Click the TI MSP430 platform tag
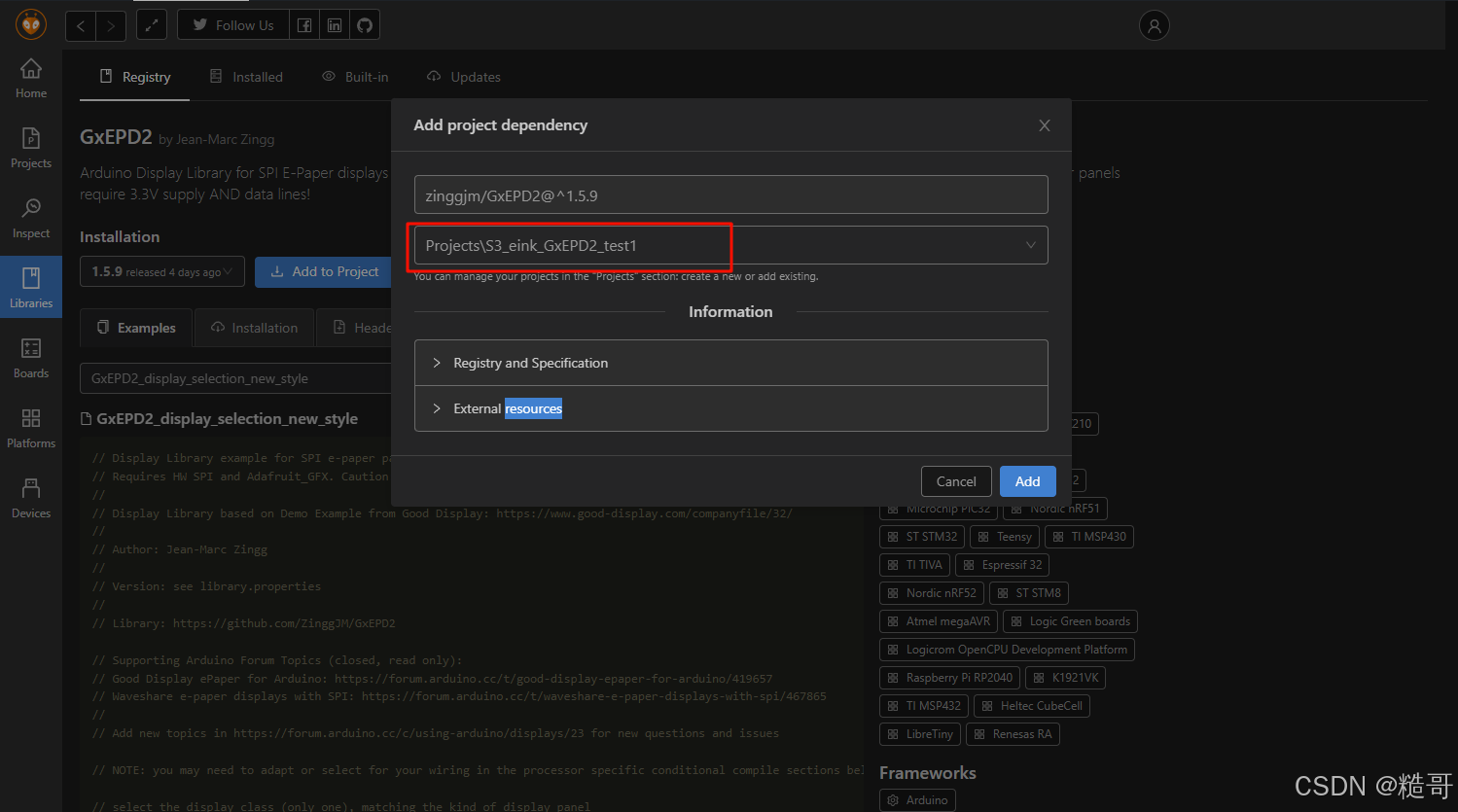Screen dimensions: 1458x812 coord(1089,537)
